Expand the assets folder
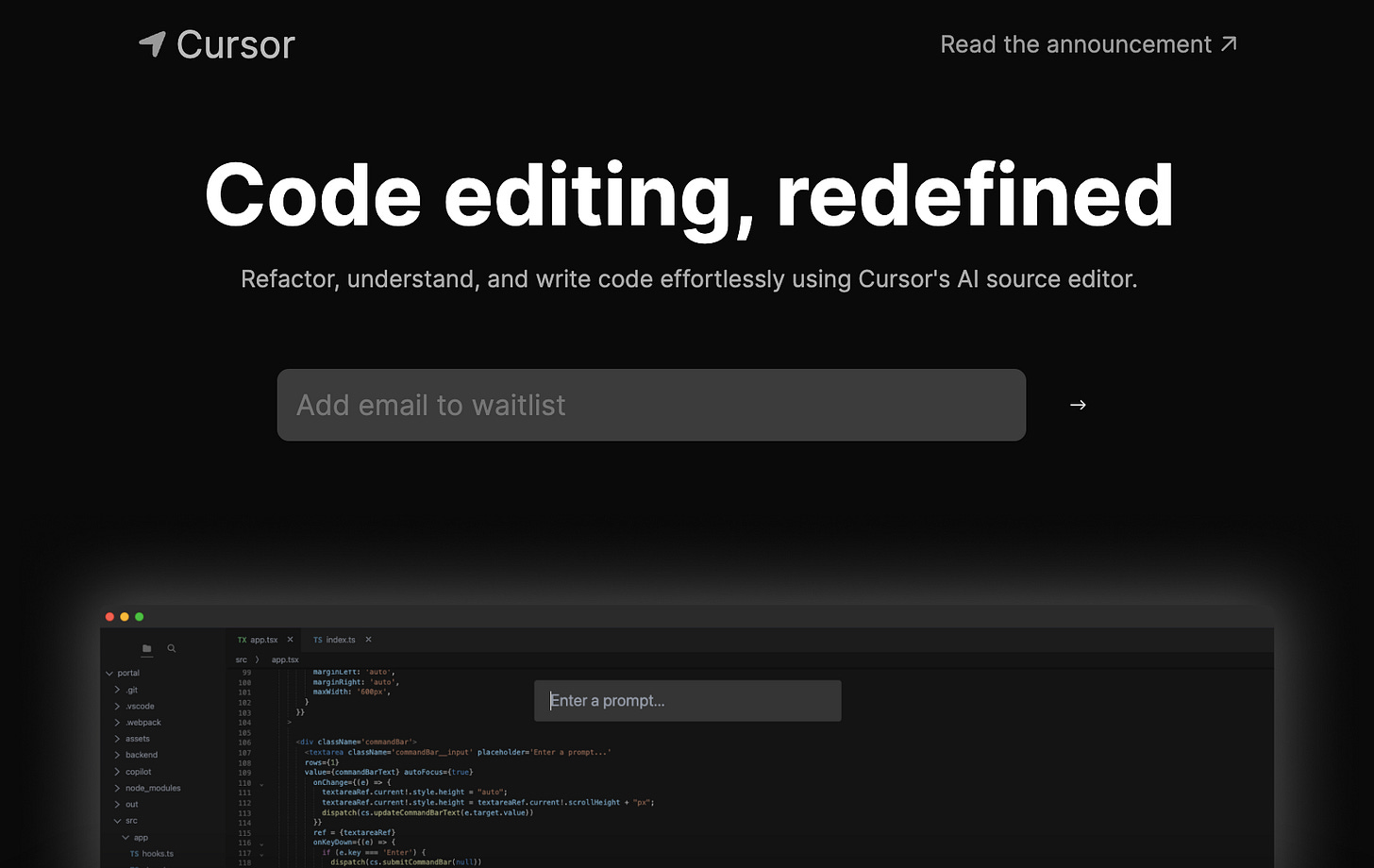This screenshot has width=1374, height=868. click(132, 739)
